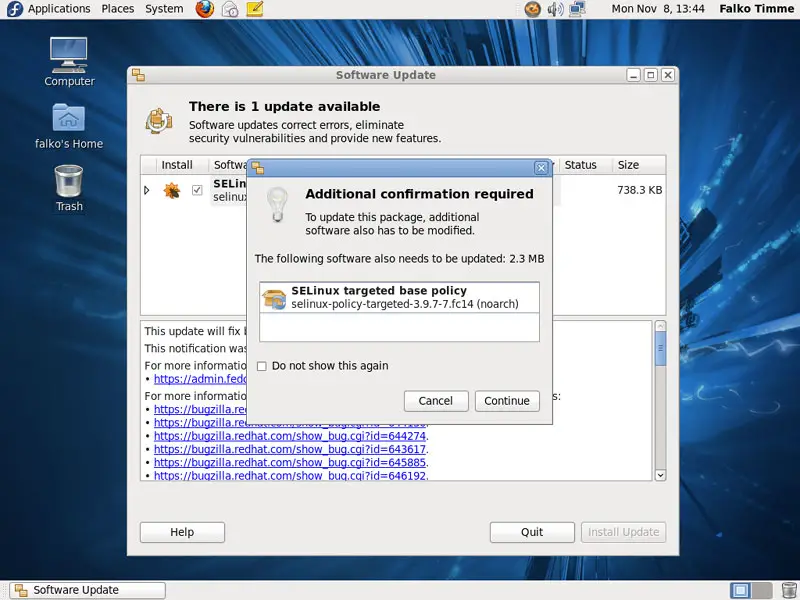Image resolution: width=800 pixels, height=600 pixels.
Task: Open the System menu
Action: pos(164,9)
